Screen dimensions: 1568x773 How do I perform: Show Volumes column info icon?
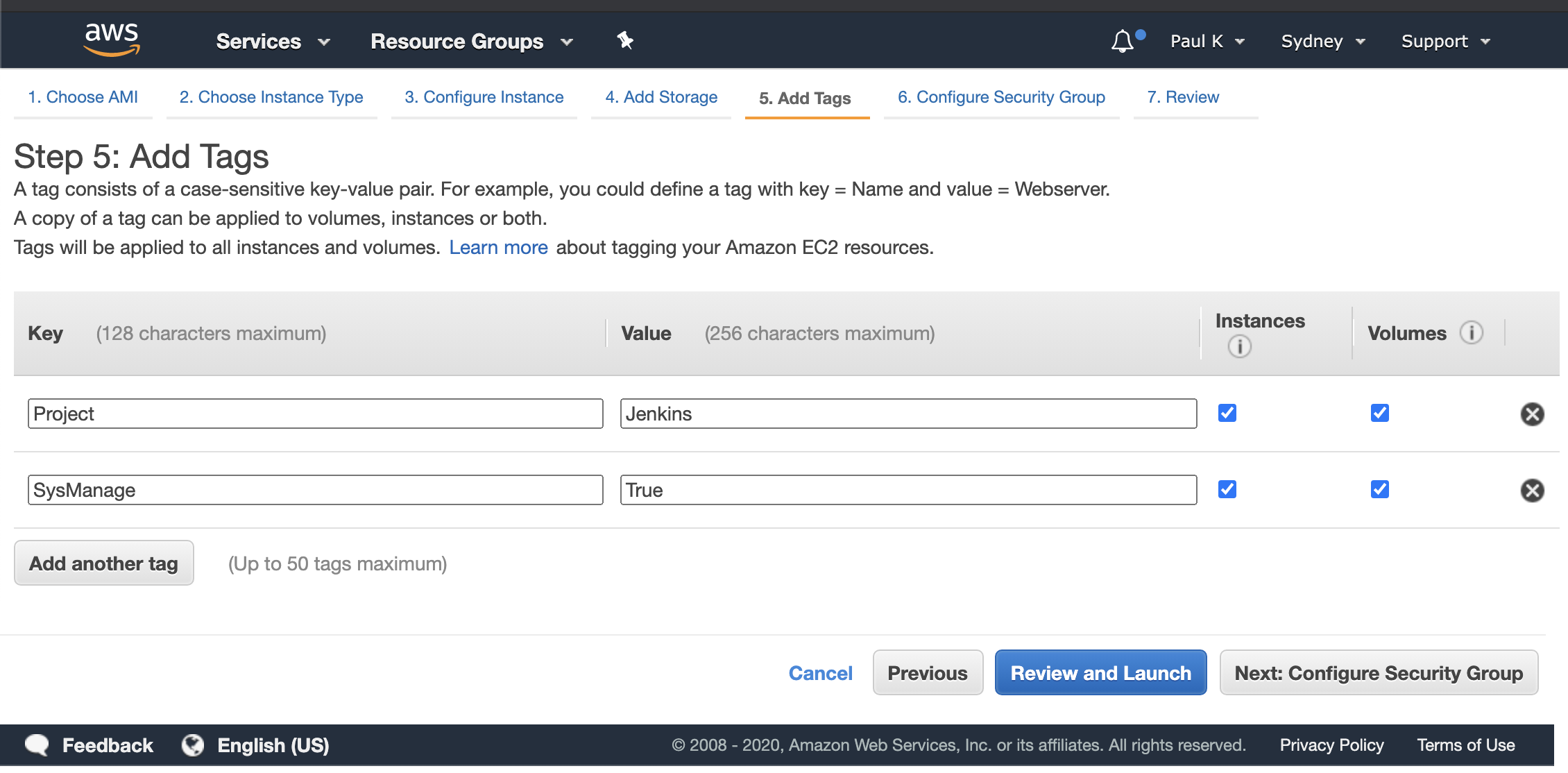pos(1472,333)
